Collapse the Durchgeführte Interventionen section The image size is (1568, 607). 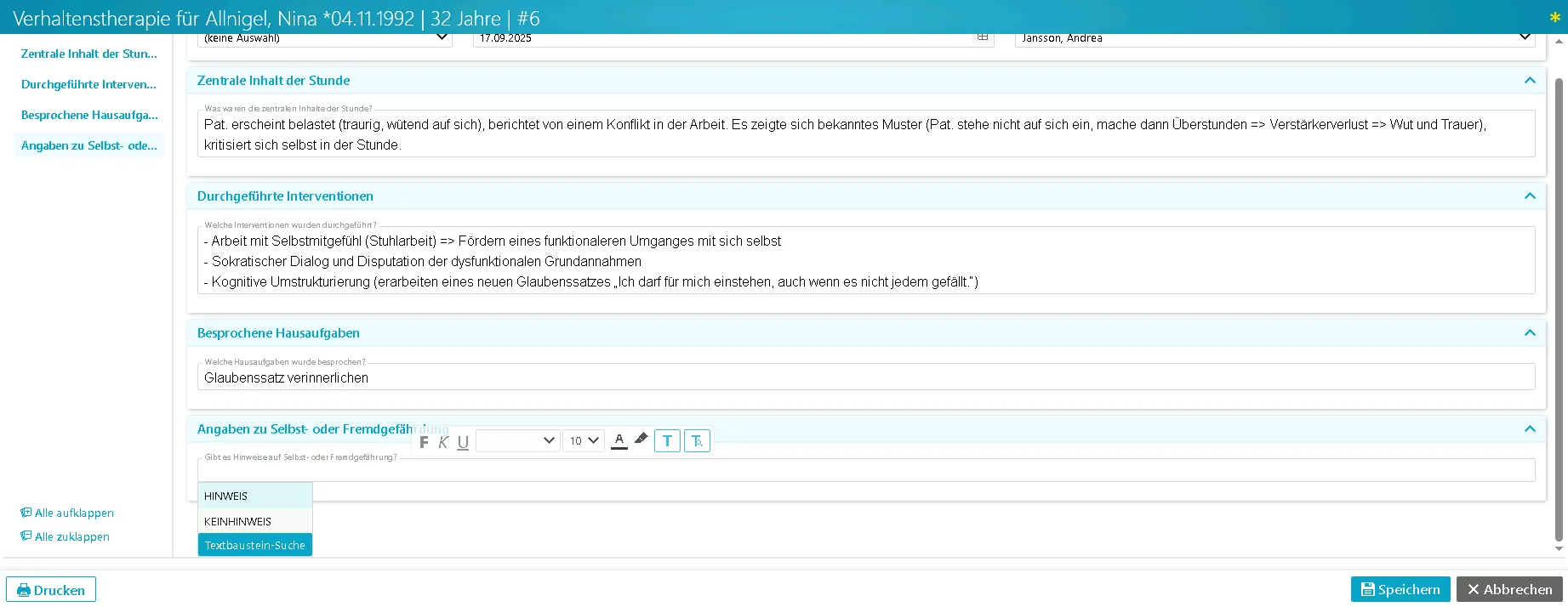pos(1530,196)
